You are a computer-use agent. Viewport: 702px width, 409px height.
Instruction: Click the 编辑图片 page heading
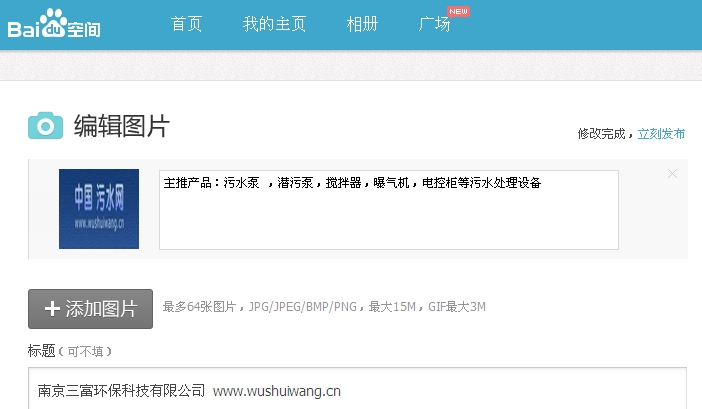122,126
